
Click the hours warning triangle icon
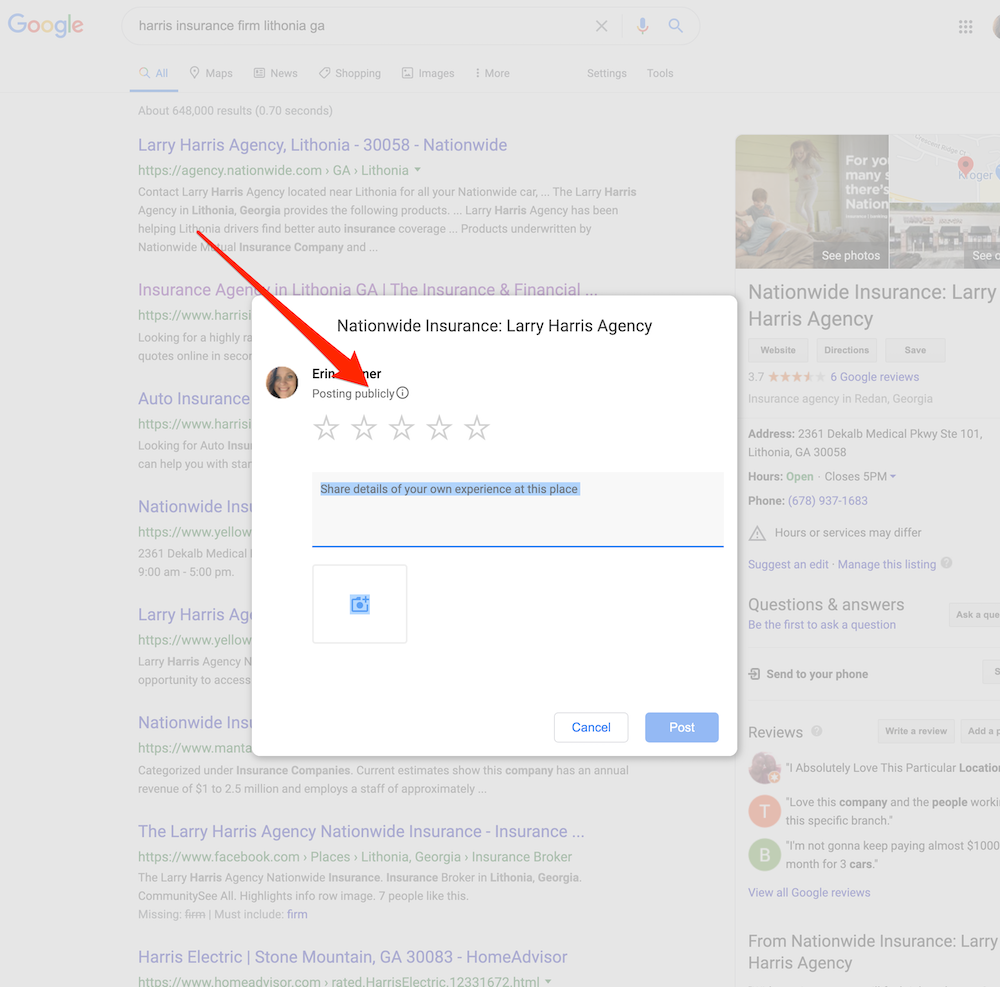click(757, 533)
